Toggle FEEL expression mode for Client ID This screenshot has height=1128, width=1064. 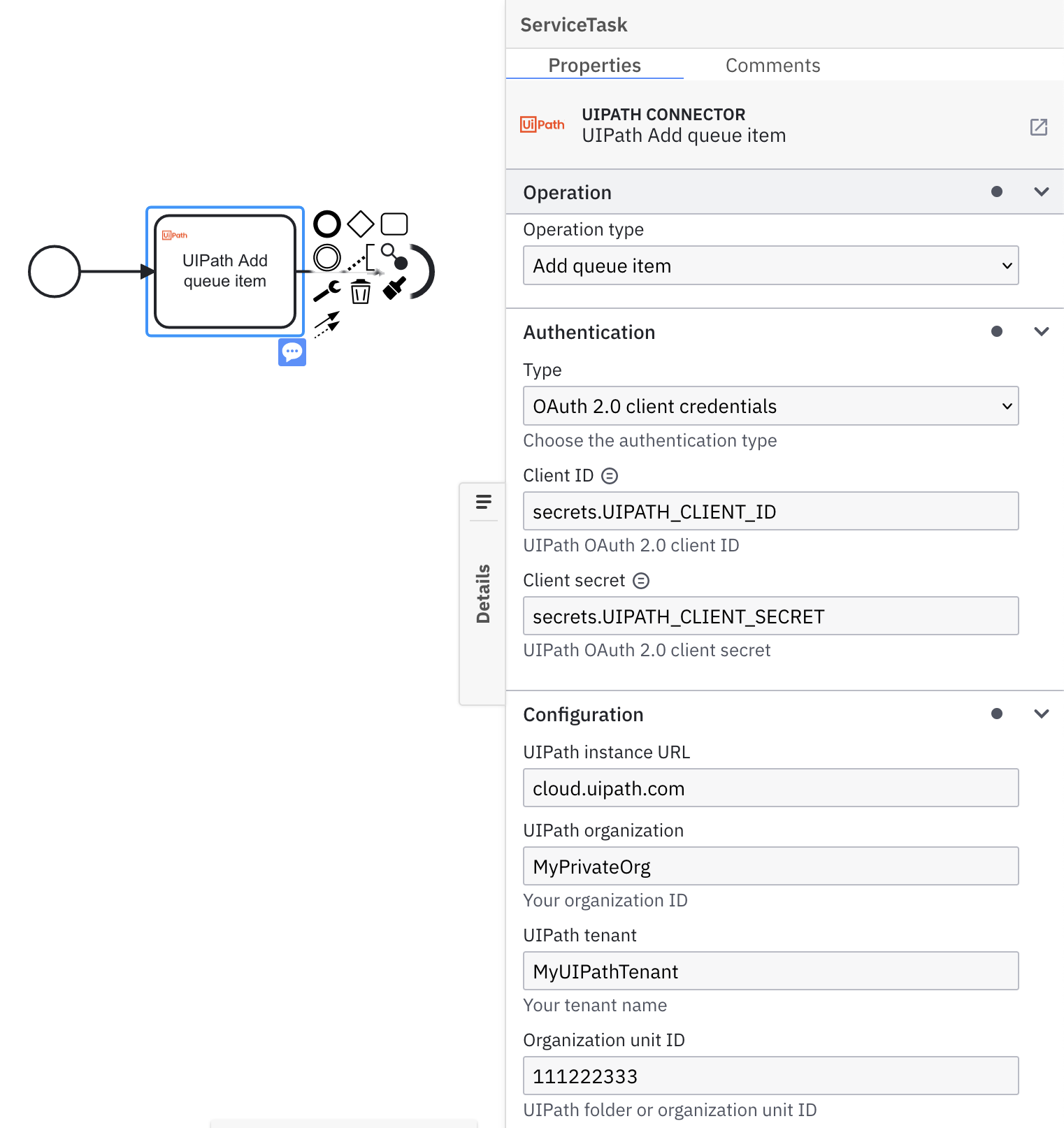(609, 475)
